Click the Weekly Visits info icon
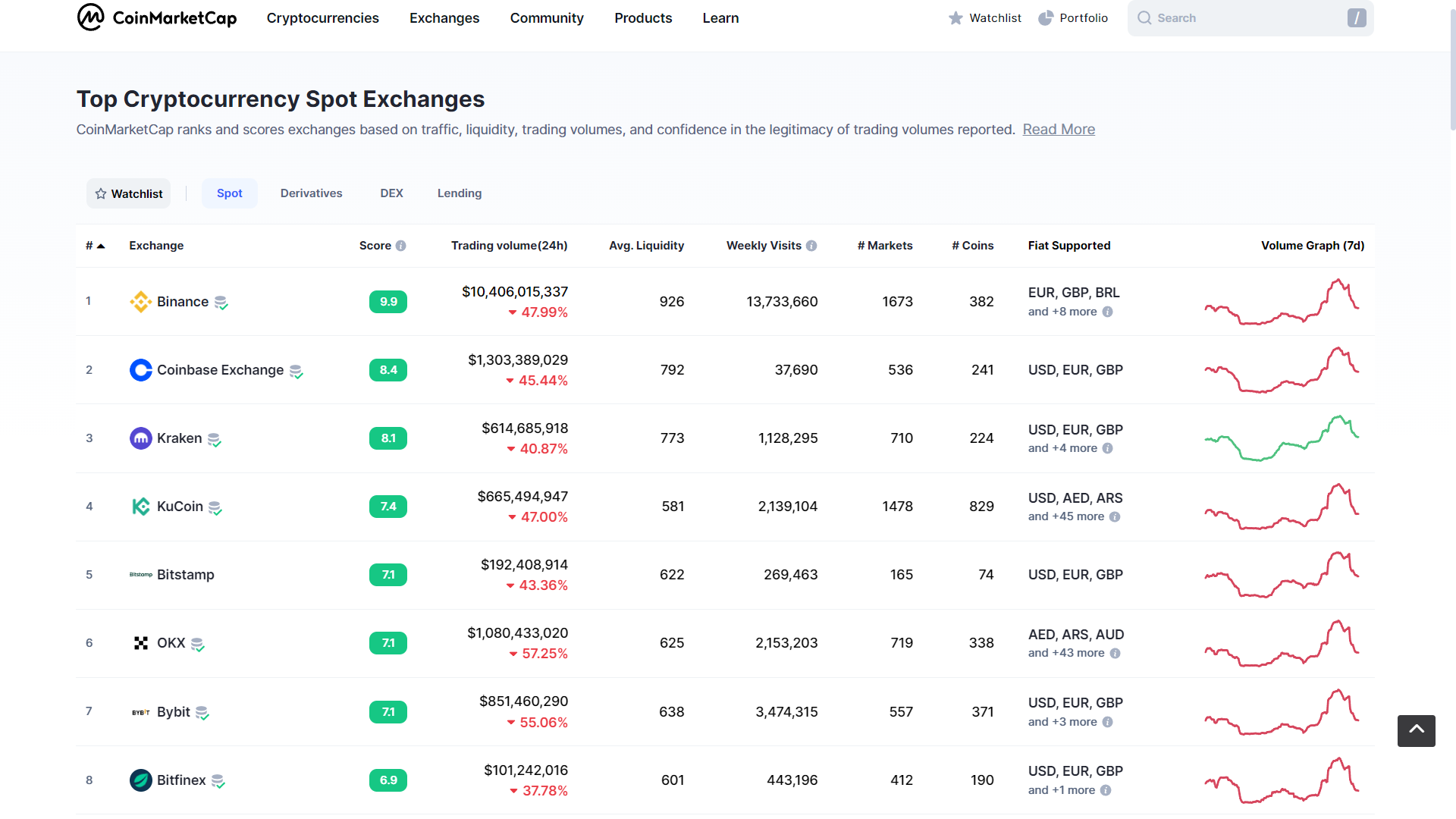This screenshot has height=819, width=1456. [x=811, y=246]
